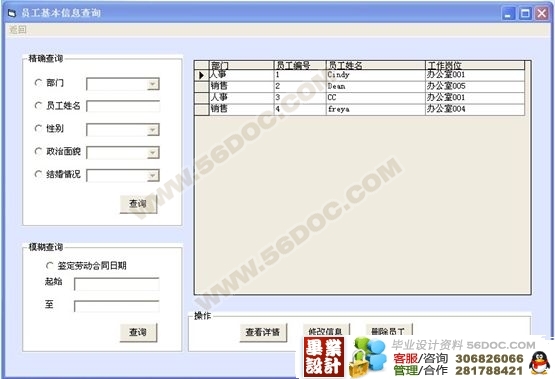Click 查询 button in 模糊查询 group
Viewport: 555px width, 379px height.
[x=138, y=332]
